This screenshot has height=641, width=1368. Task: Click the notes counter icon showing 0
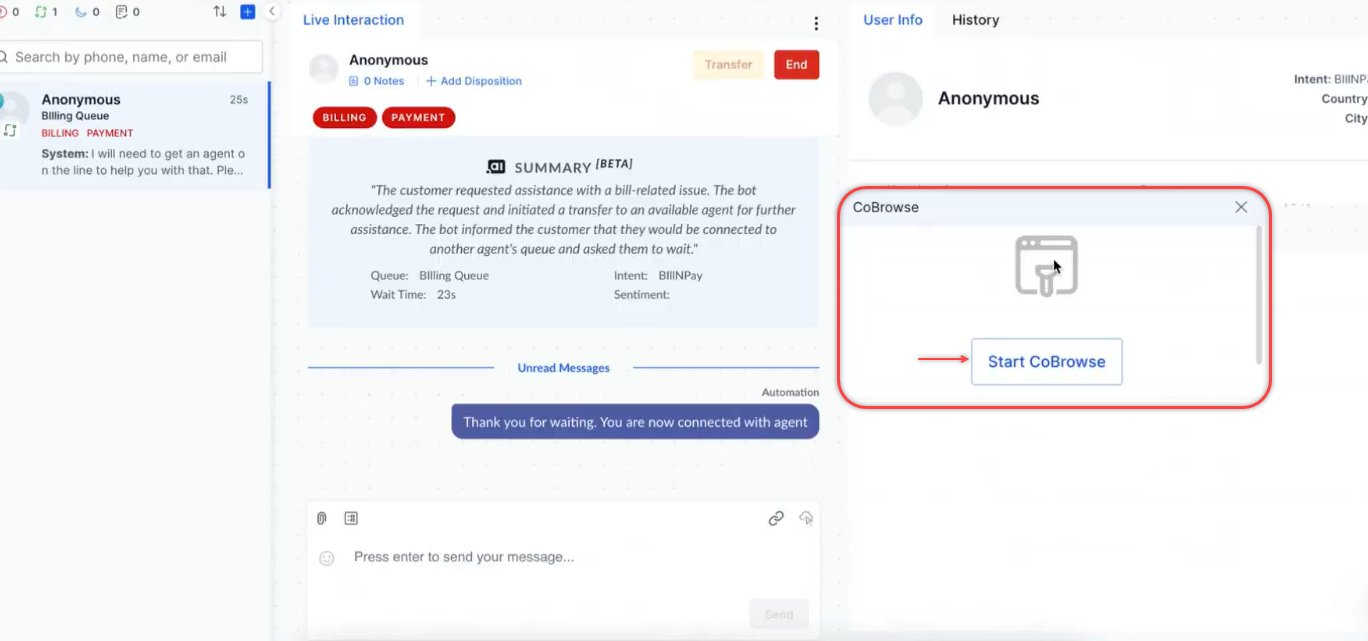[121, 13]
